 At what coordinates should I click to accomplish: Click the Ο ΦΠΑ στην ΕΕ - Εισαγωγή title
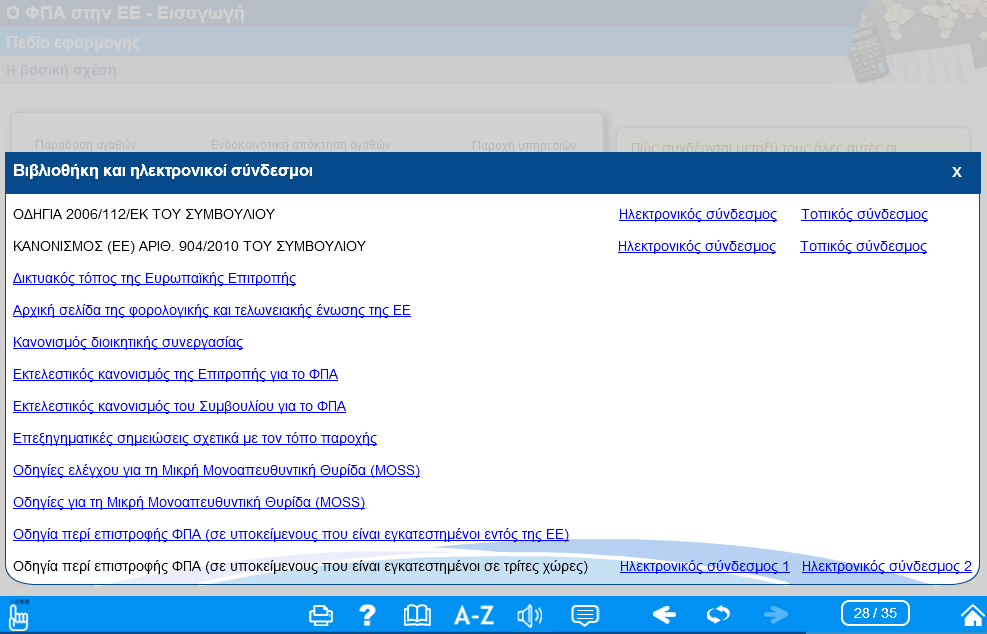tap(125, 13)
